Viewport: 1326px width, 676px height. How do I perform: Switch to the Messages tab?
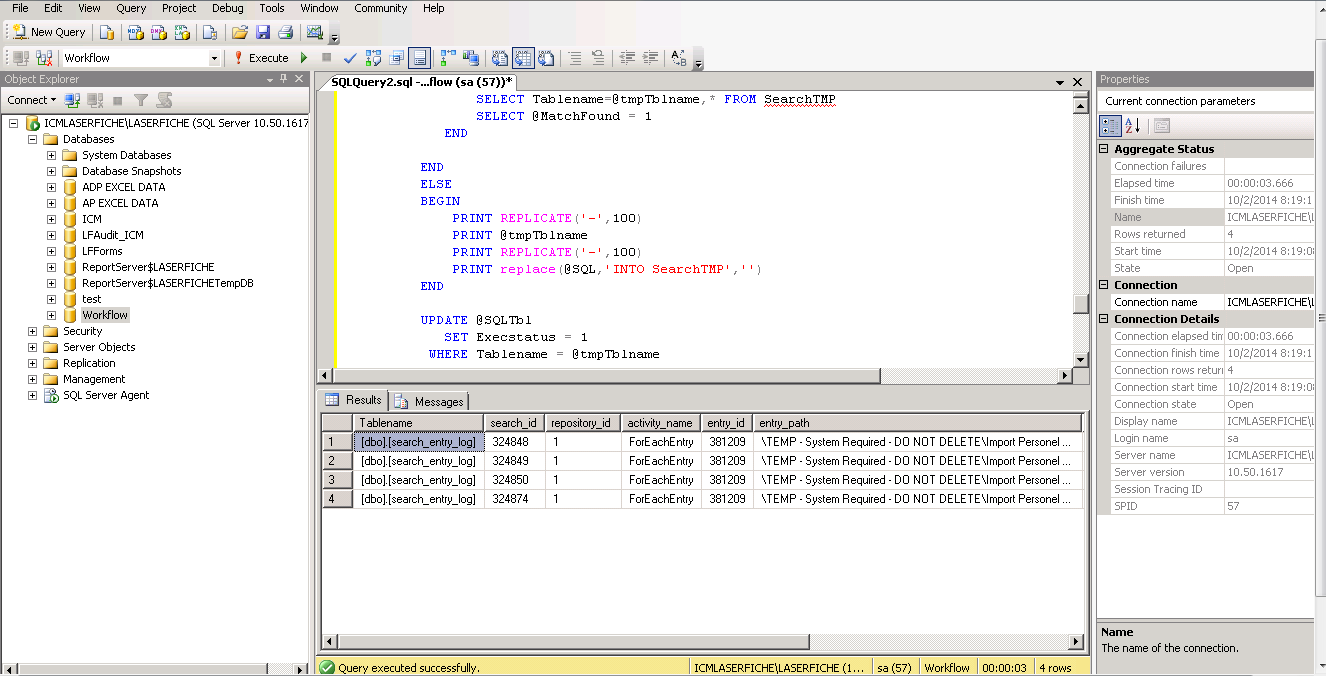coord(429,401)
